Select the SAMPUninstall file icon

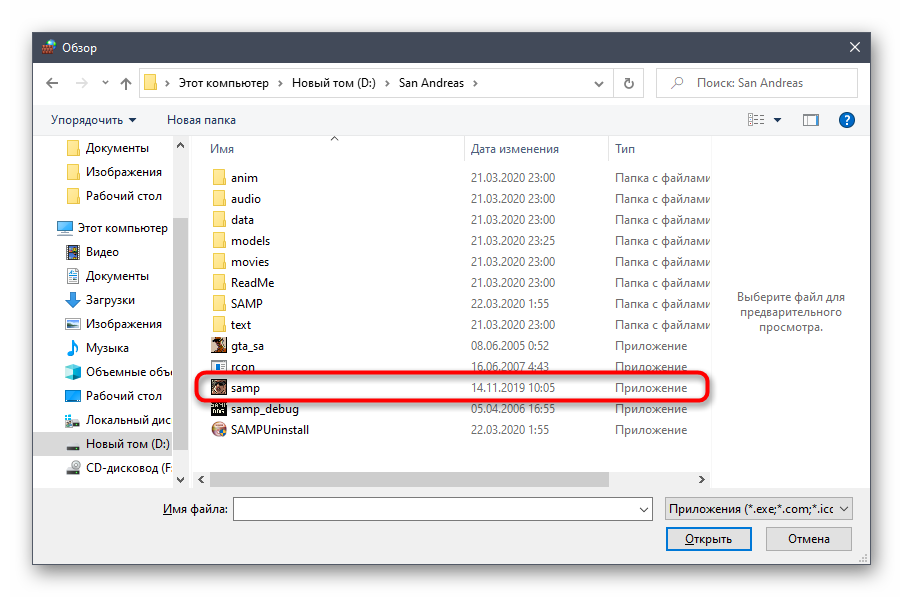(x=219, y=430)
